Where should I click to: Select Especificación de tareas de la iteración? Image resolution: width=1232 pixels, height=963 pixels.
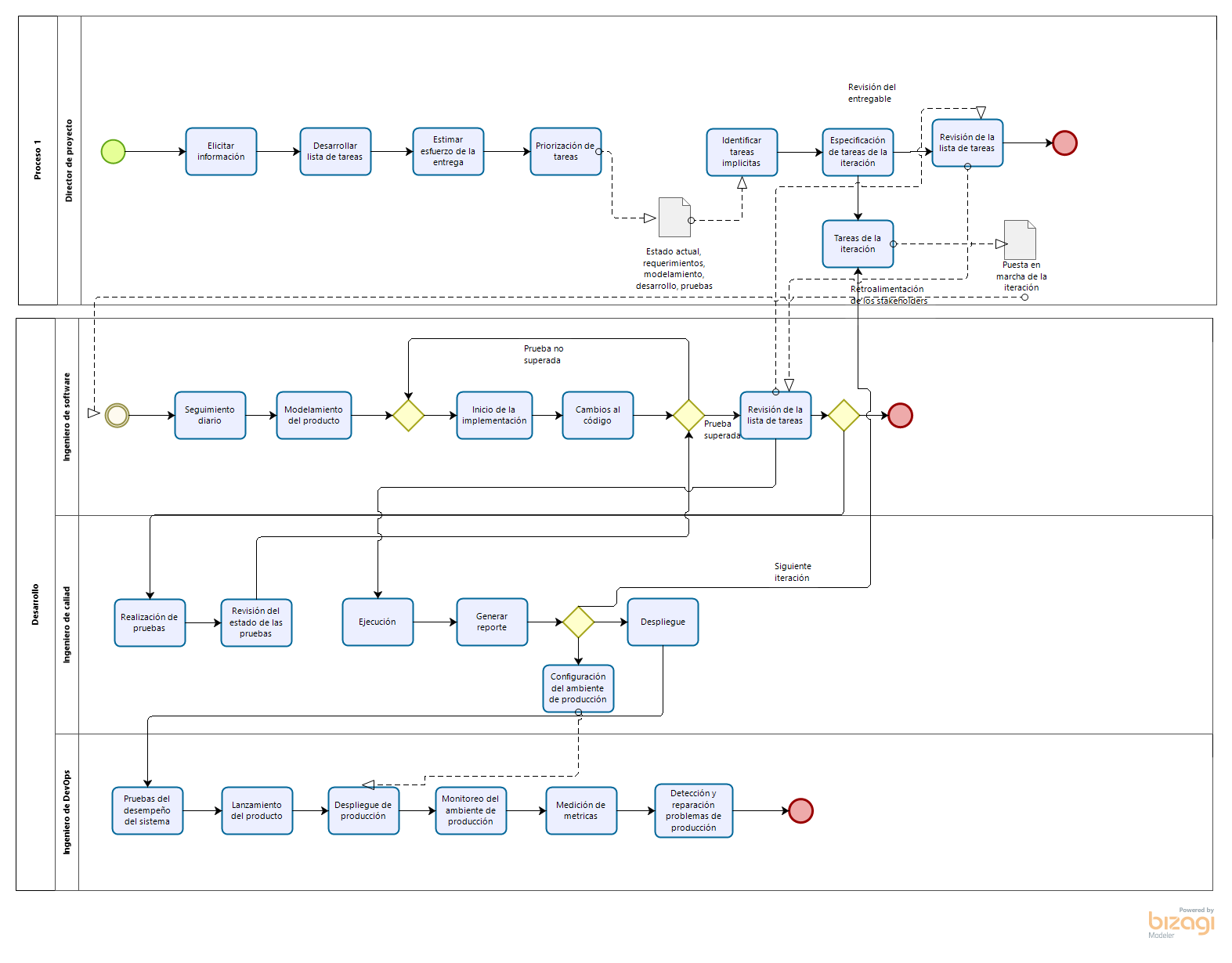coord(858,152)
